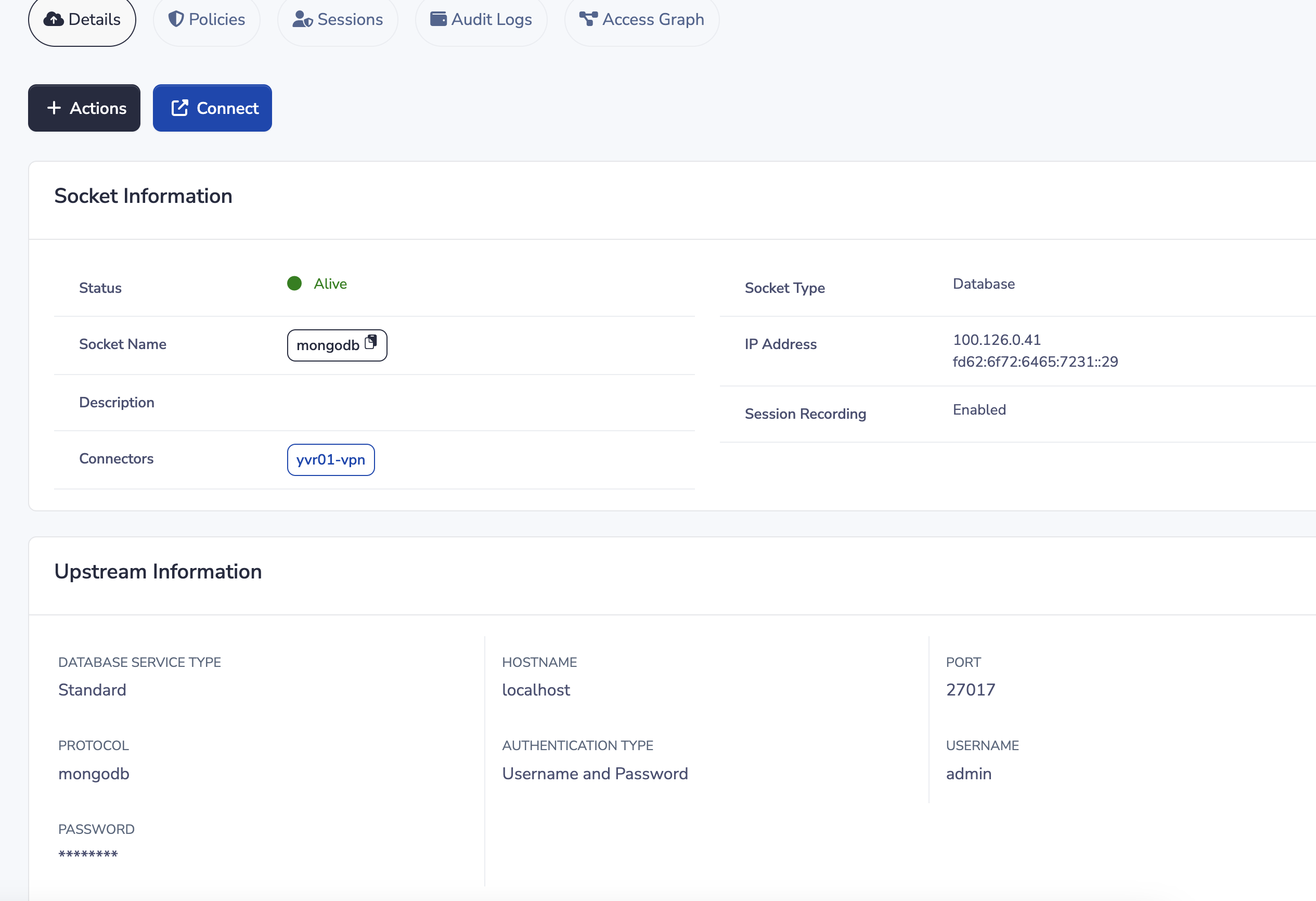Click the Socket Information heading

pyautogui.click(x=143, y=196)
